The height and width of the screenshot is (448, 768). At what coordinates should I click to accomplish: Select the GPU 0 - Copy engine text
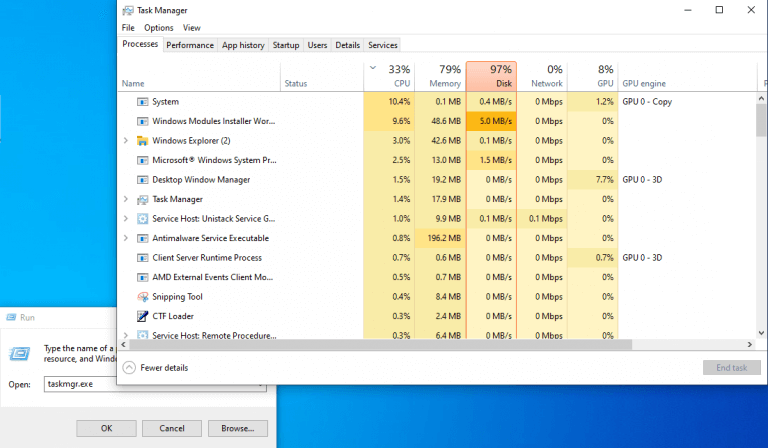coord(647,102)
